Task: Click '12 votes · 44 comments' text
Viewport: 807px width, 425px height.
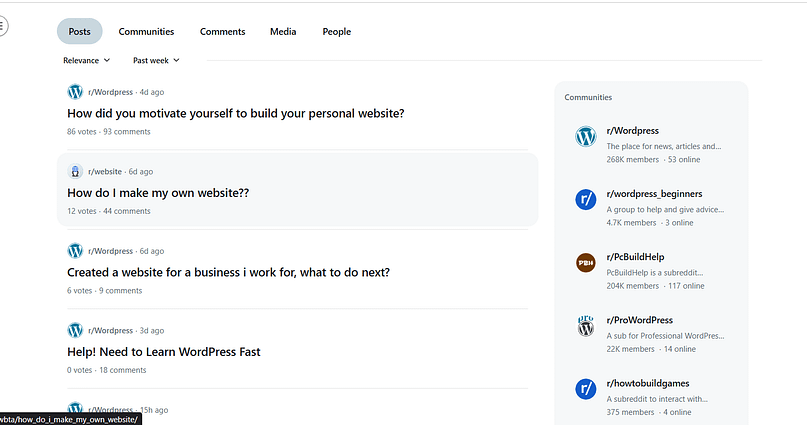Action: (109, 211)
